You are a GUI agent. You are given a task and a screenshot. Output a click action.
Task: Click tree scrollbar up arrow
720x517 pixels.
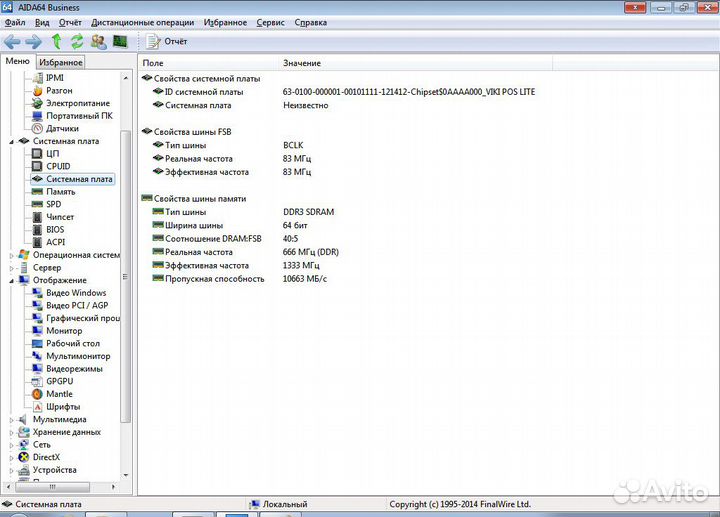pos(126,79)
